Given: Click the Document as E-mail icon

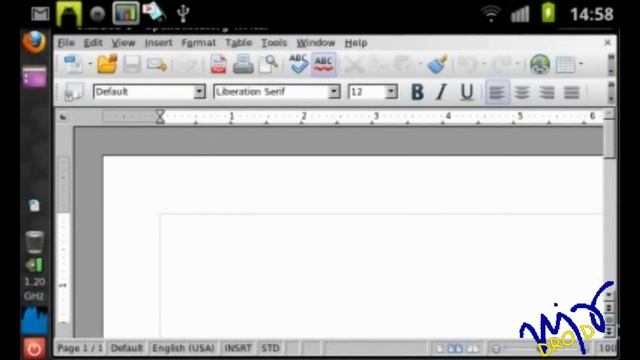Looking at the screenshot, I should (x=157, y=64).
